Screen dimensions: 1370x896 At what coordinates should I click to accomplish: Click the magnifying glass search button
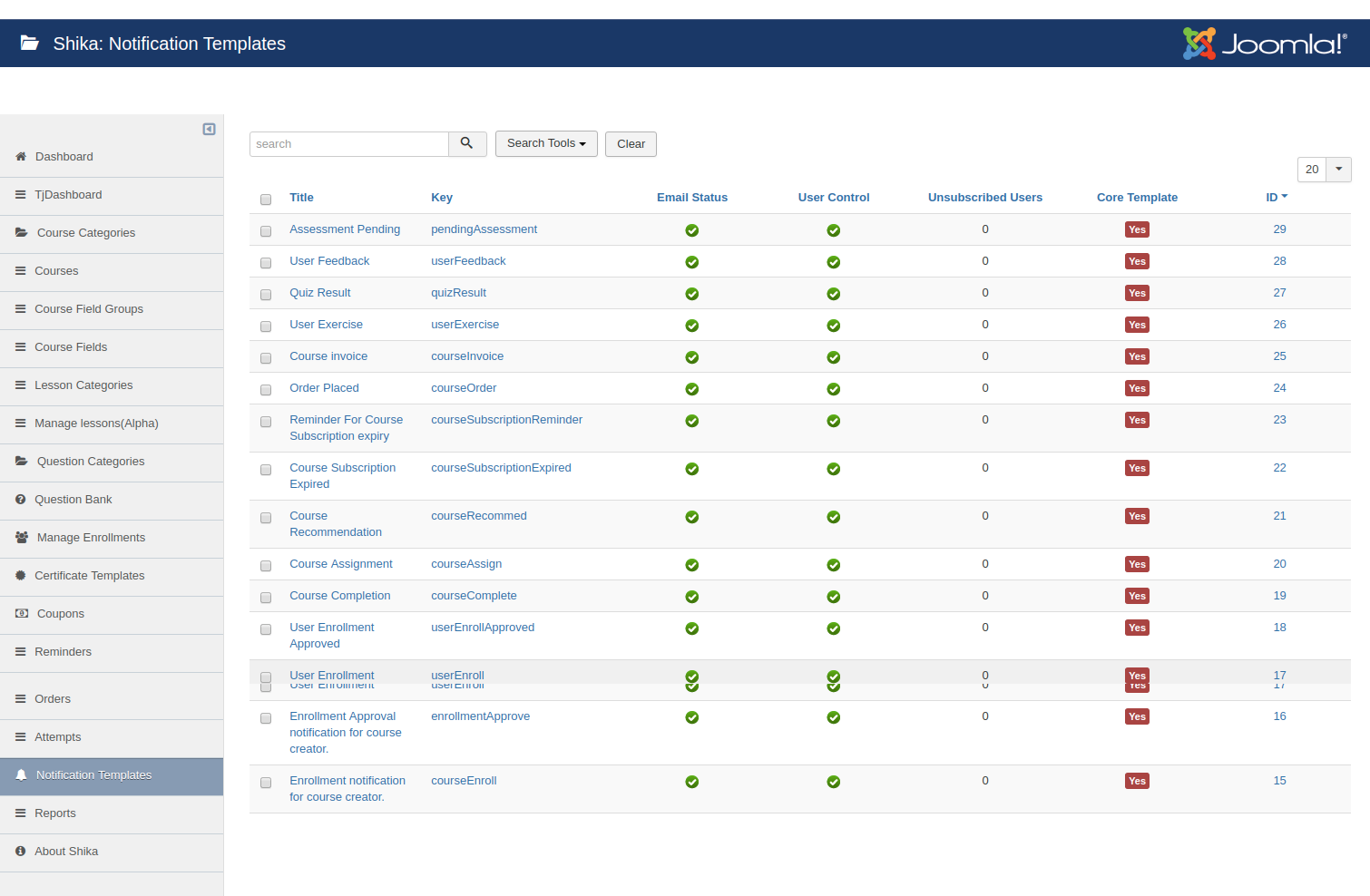tap(467, 143)
